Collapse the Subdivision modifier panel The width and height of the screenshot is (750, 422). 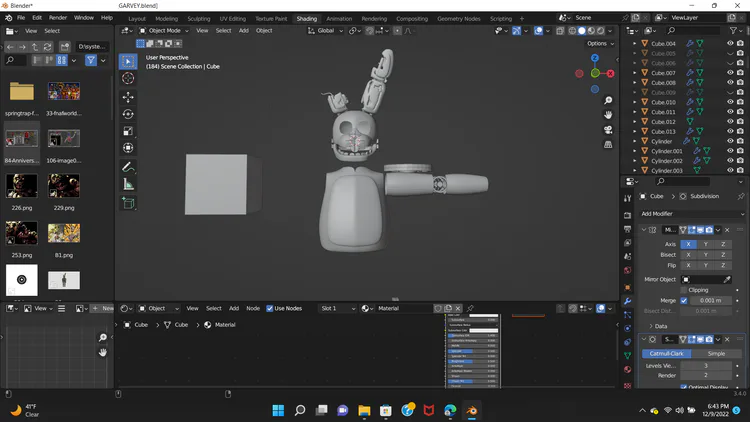pyautogui.click(x=644, y=339)
